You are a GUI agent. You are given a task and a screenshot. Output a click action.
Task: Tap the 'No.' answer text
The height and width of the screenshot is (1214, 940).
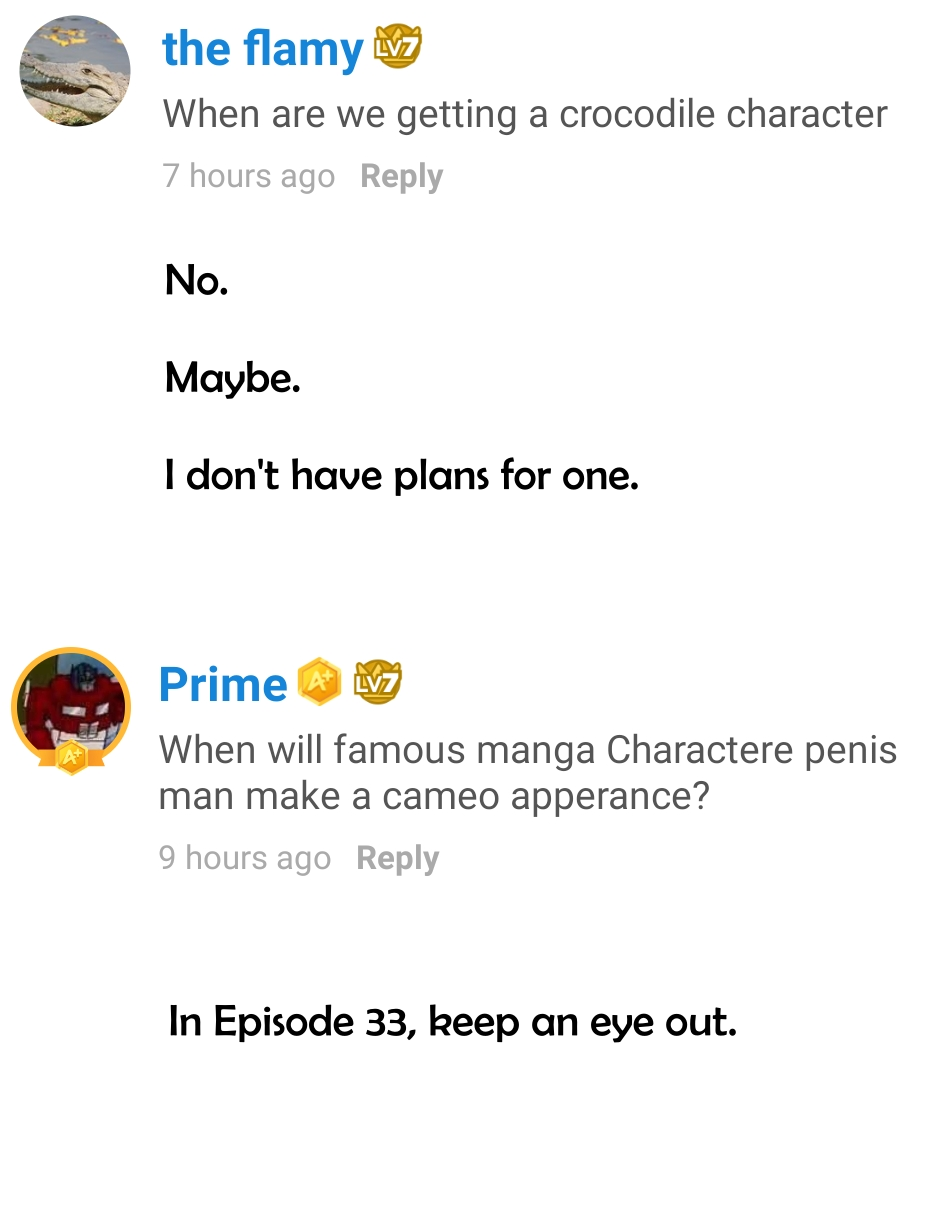point(197,281)
